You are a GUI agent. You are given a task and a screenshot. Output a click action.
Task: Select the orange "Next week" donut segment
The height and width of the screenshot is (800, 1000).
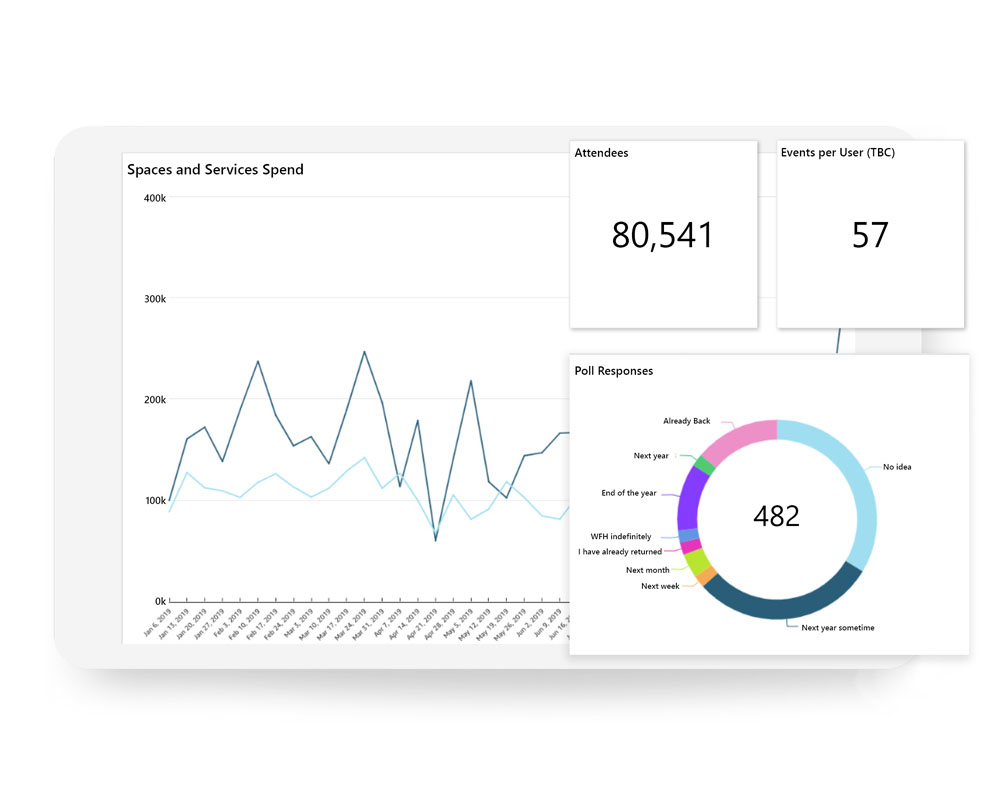pyautogui.click(x=707, y=577)
